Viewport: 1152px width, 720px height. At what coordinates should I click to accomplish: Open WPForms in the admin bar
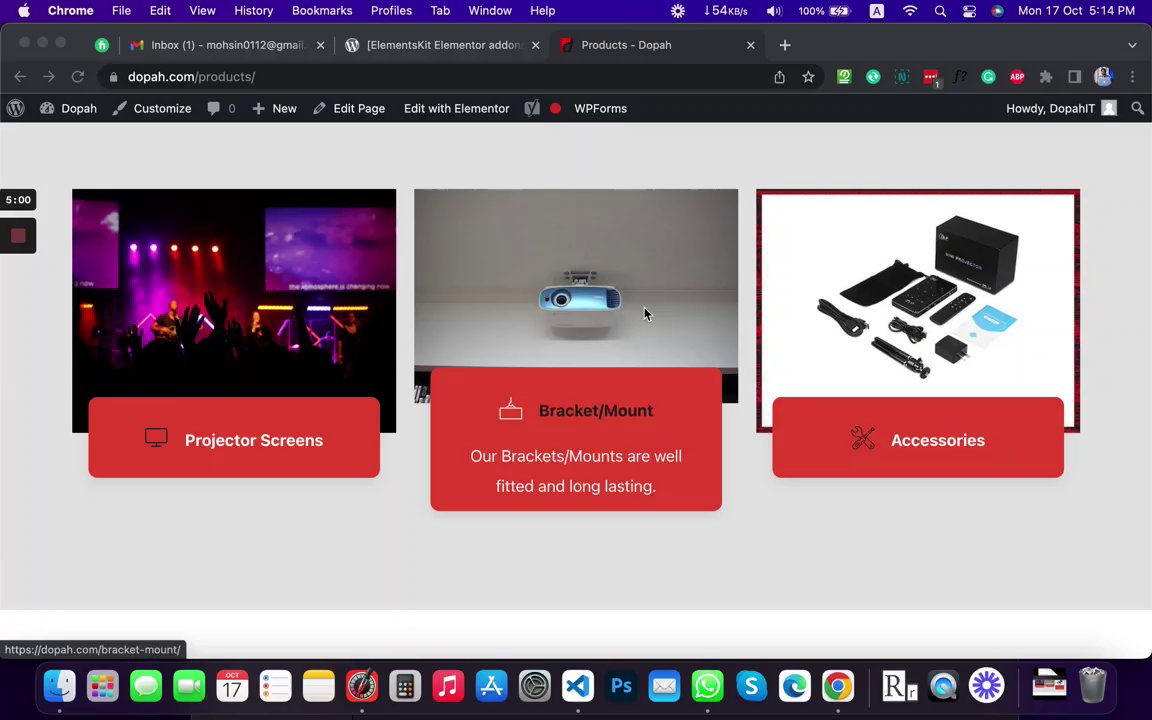[600, 108]
